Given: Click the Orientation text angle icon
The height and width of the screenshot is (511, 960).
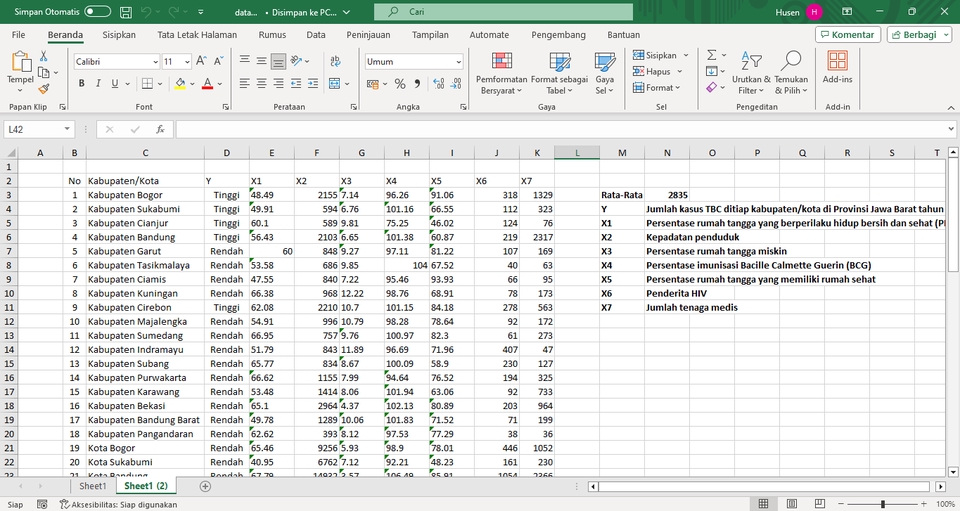Looking at the screenshot, I should tap(296, 61).
